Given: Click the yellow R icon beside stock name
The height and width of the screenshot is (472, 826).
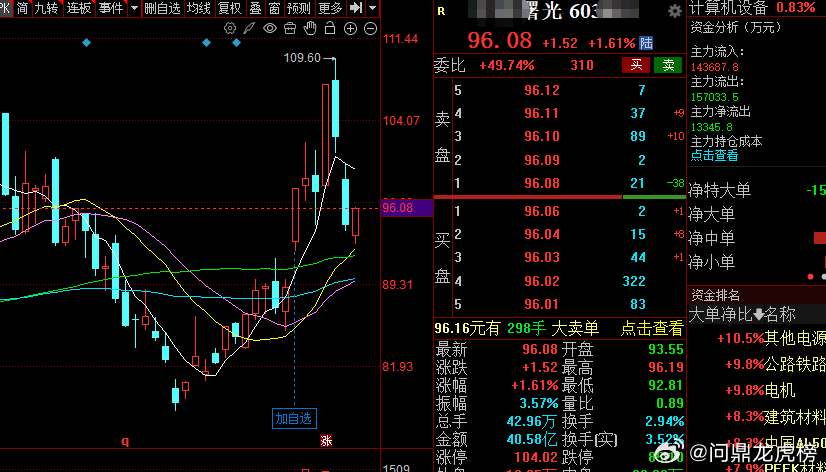Looking at the screenshot, I should click(441, 12).
